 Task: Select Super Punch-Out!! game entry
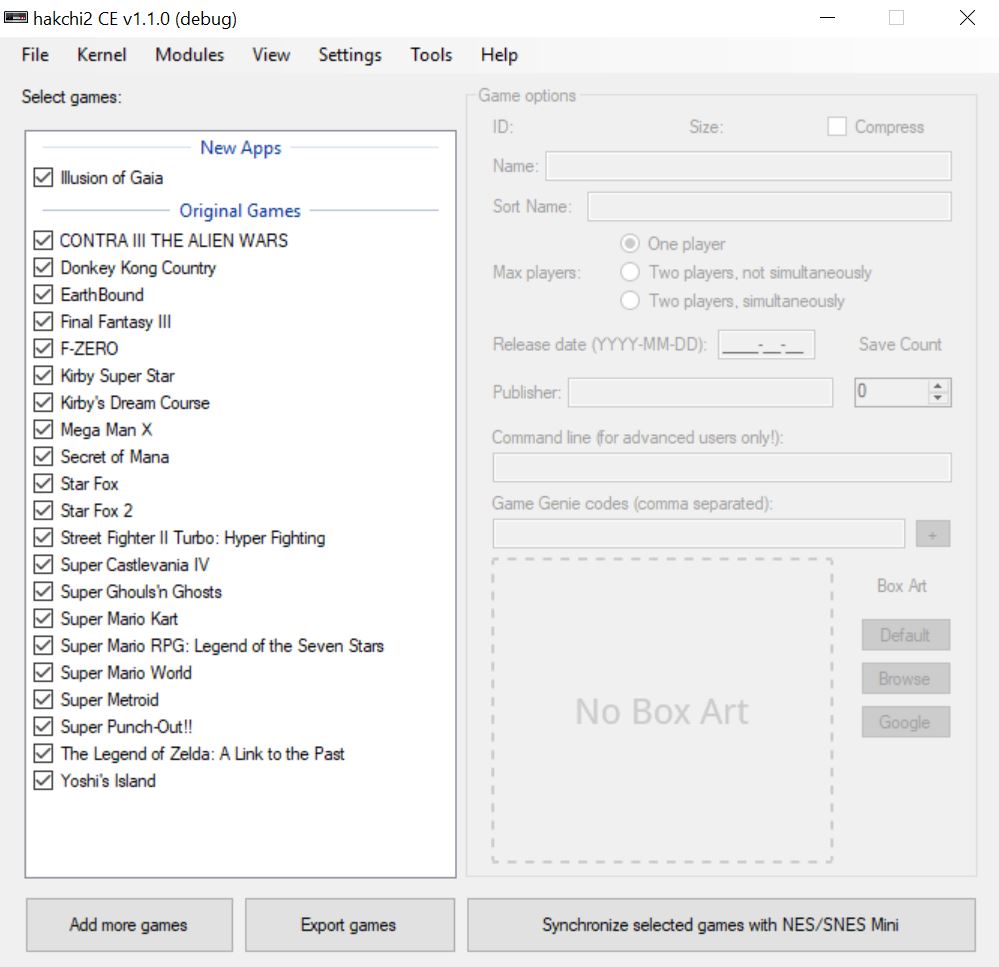tap(126, 726)
